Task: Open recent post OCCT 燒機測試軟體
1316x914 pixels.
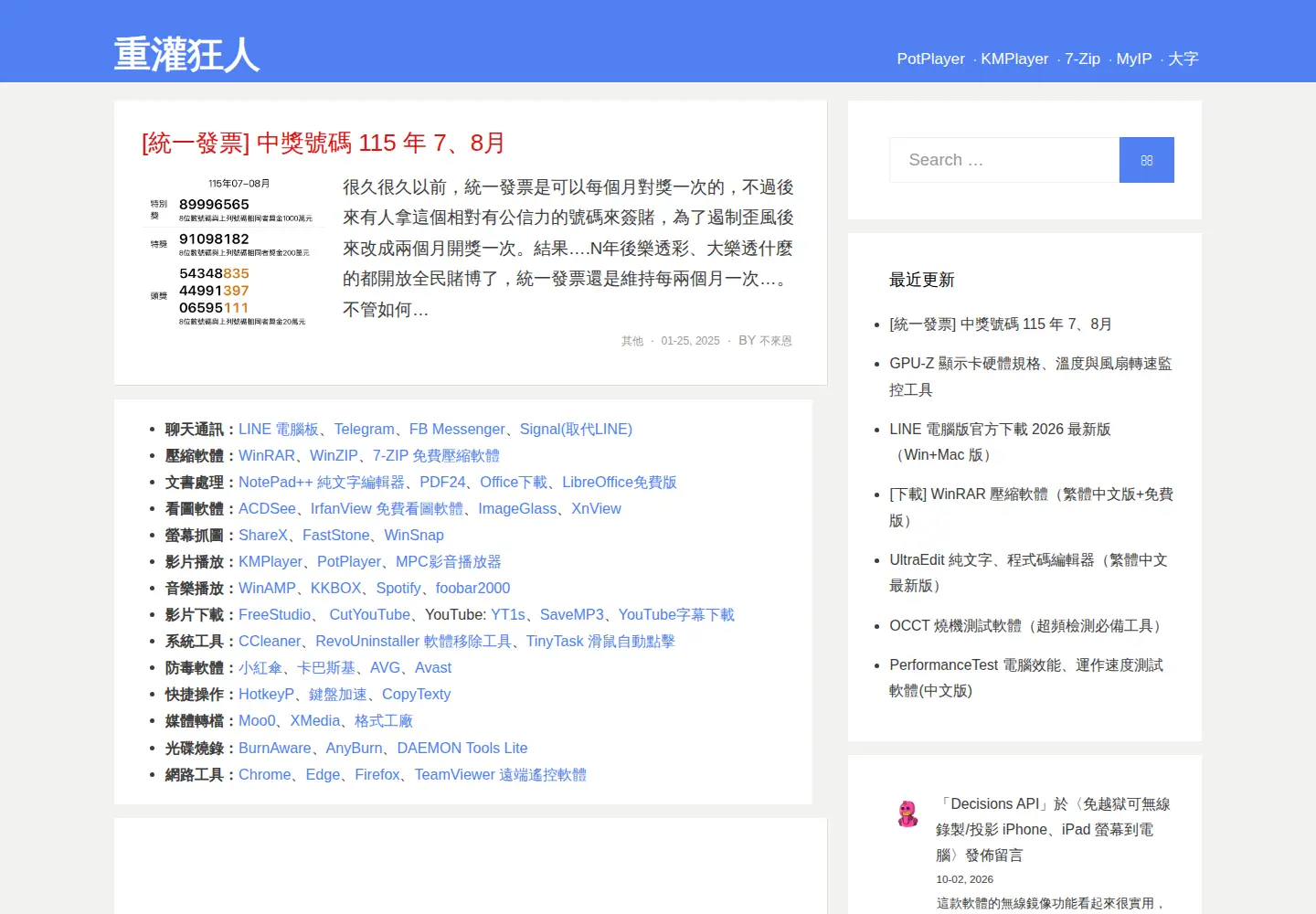Action: point(1028,625)
